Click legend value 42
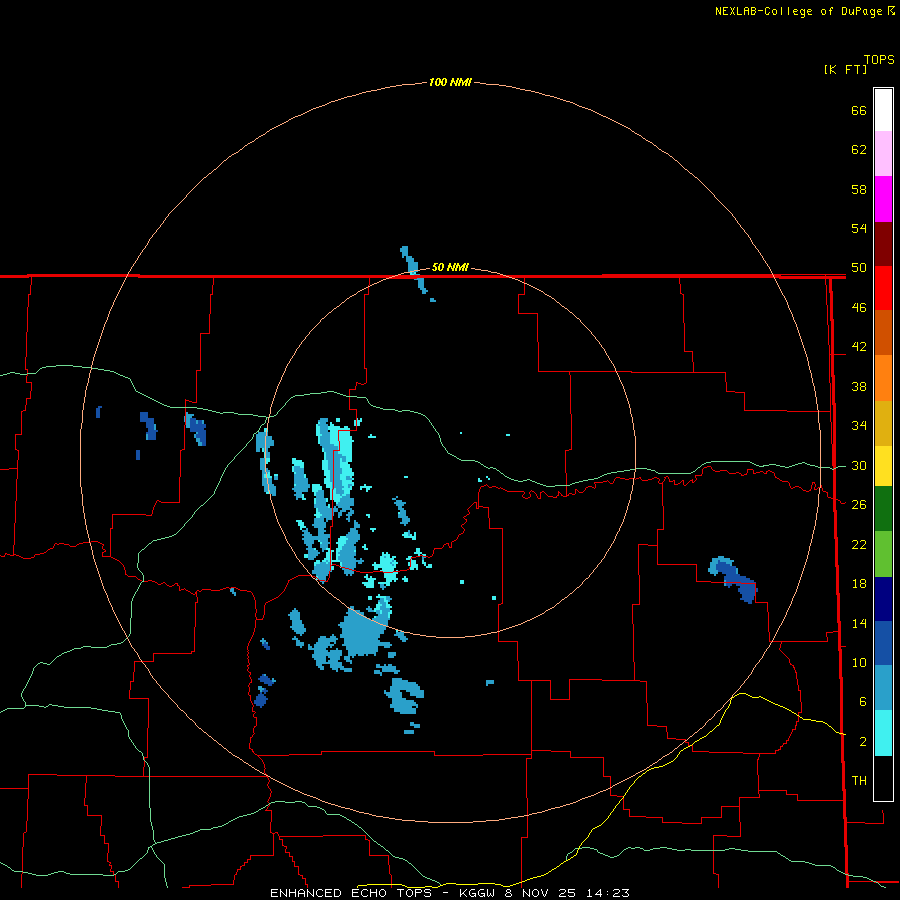The image size is (900, 900). [859, 347]
